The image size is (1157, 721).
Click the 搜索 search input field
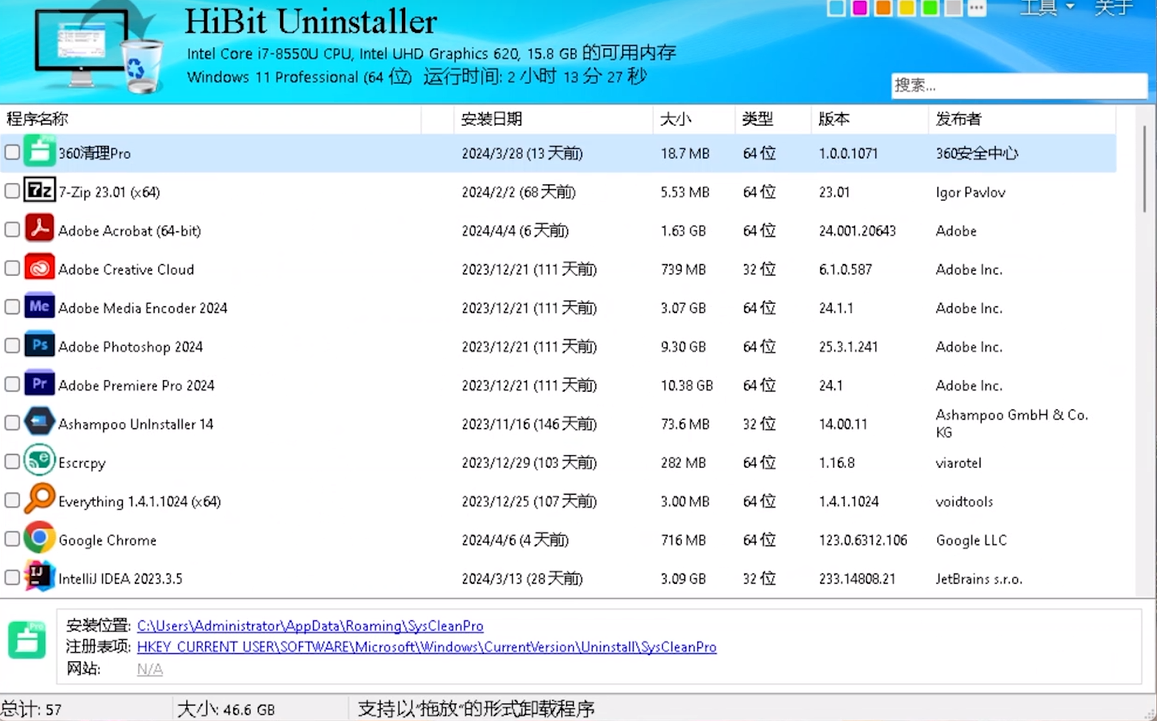point(1019,86)
